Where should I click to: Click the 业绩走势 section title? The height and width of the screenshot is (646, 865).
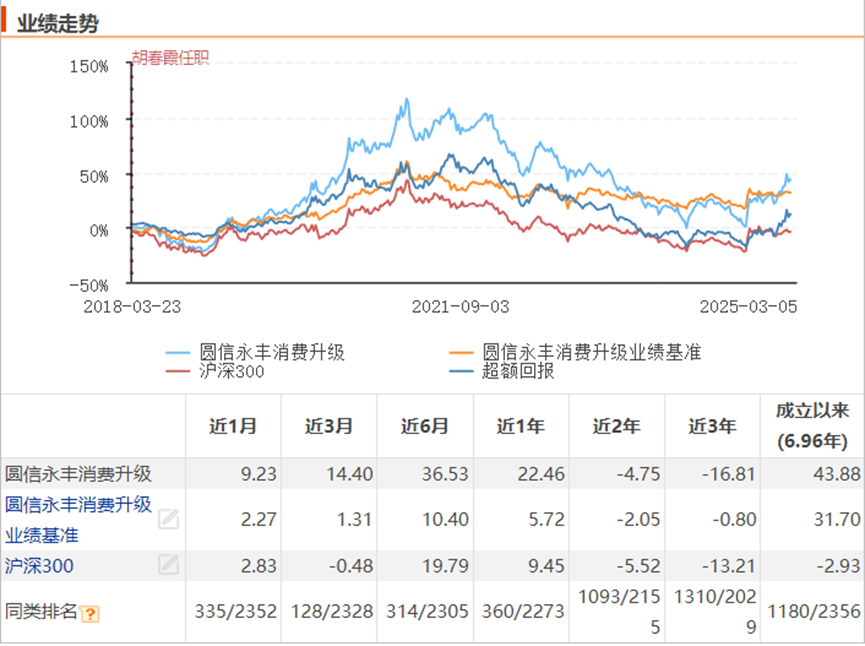57,23
